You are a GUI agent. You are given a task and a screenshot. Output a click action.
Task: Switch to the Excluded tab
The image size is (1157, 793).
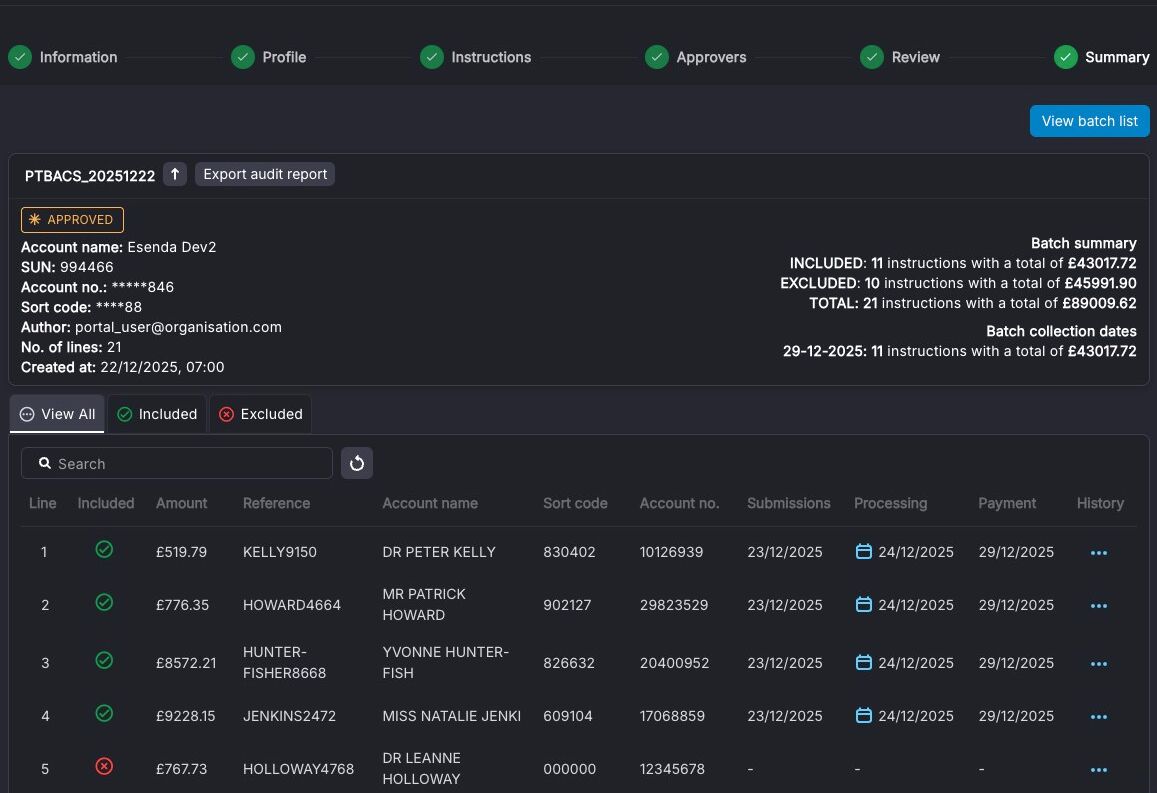pyautogui.click(x=260, y=414)
